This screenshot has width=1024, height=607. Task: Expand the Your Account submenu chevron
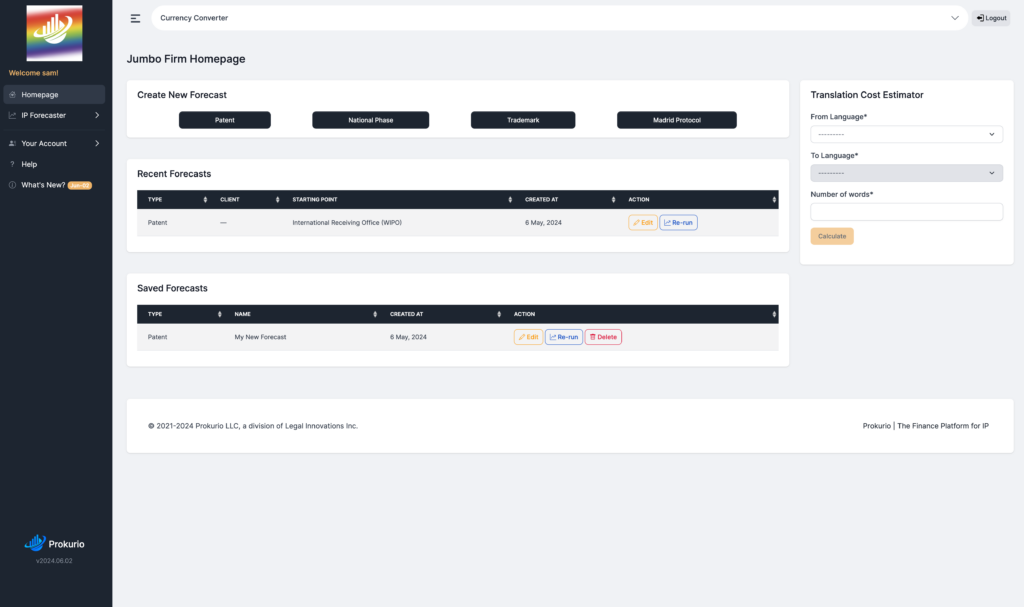(x=97, y=143)
